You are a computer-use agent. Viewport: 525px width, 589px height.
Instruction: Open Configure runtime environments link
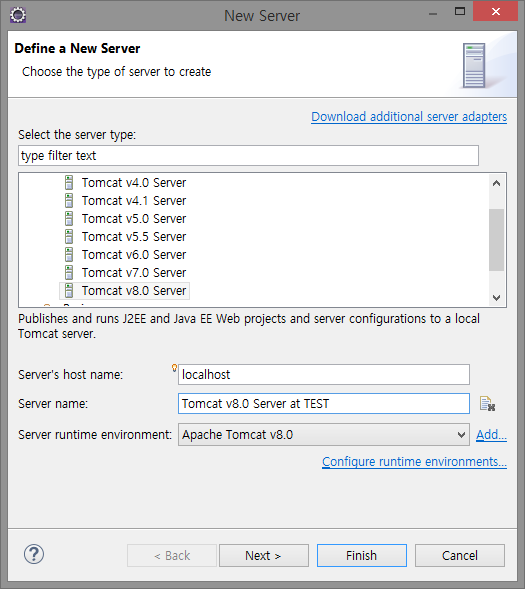click(x=414, y=462)
